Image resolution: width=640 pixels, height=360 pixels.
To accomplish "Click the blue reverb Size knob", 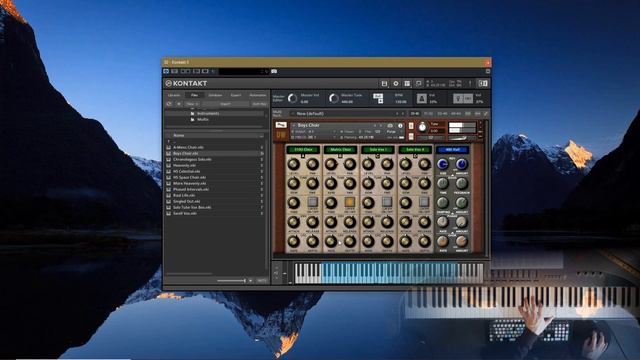I will [x=442, y=164].
